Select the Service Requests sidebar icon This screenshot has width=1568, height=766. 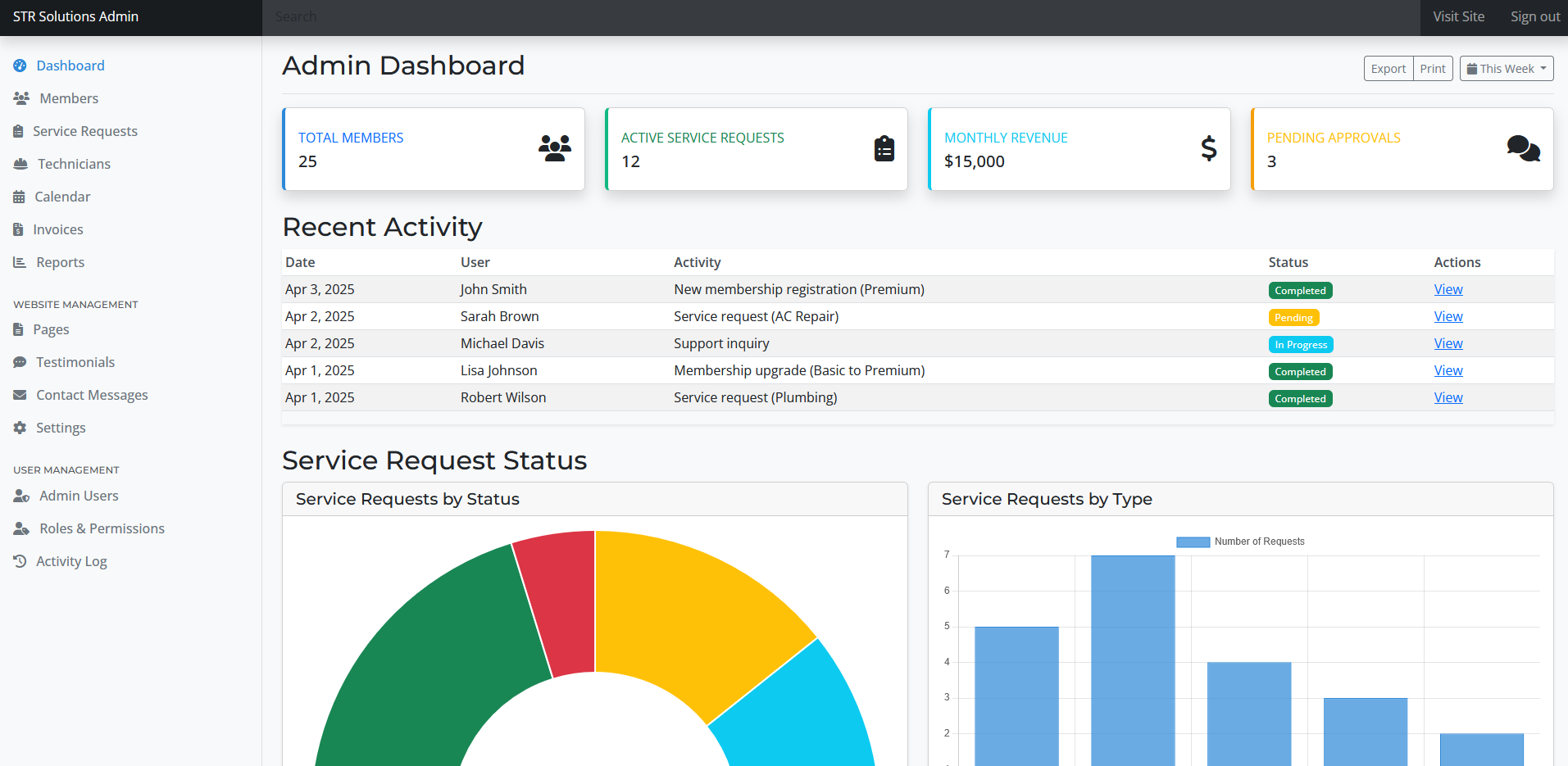19,130
